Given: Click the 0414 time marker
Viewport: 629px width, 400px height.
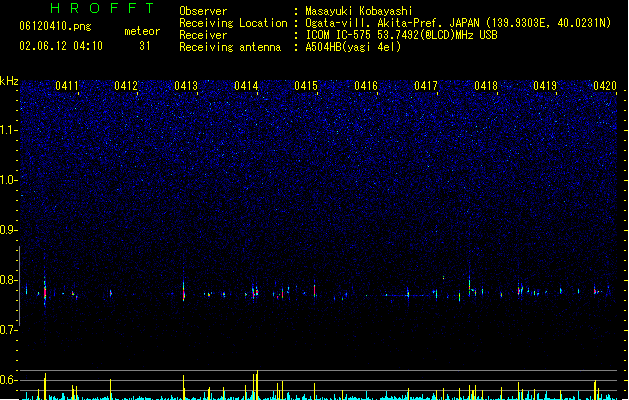Looking at the screenshot, I should (x=246, y=86).
